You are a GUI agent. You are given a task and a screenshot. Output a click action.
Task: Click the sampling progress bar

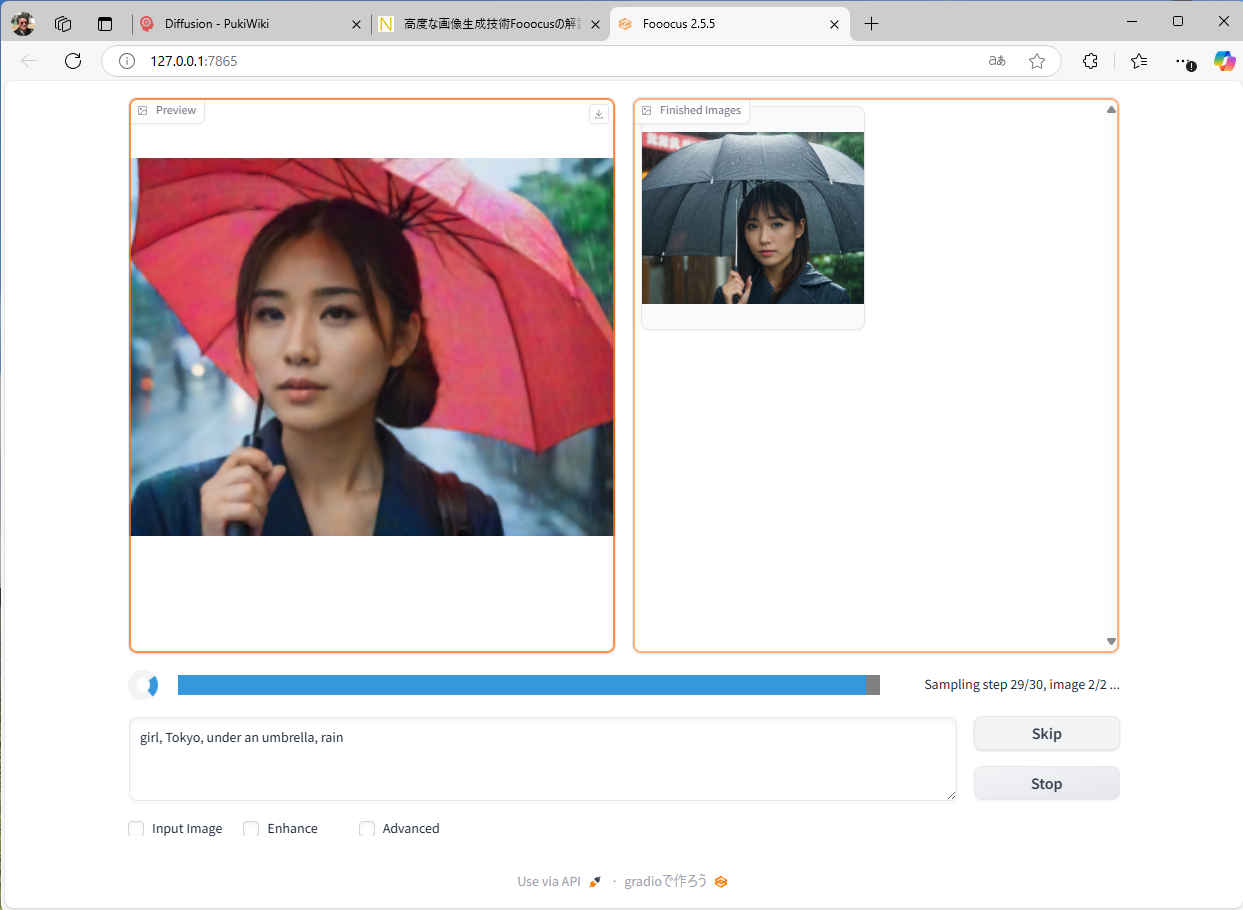pos(528,685)
